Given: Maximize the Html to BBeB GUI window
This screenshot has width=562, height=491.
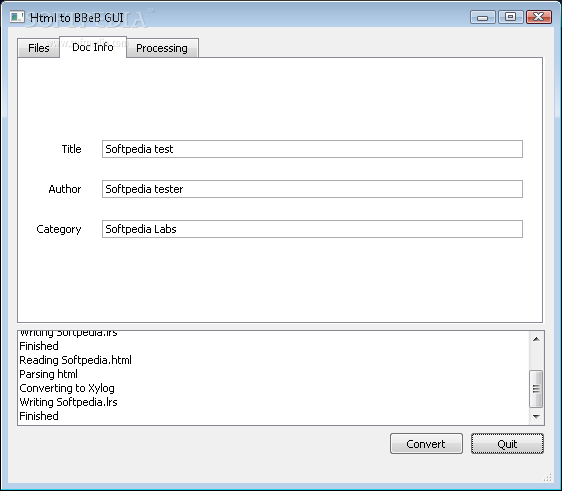Looking at the screenshot, I should pos(510,17).
